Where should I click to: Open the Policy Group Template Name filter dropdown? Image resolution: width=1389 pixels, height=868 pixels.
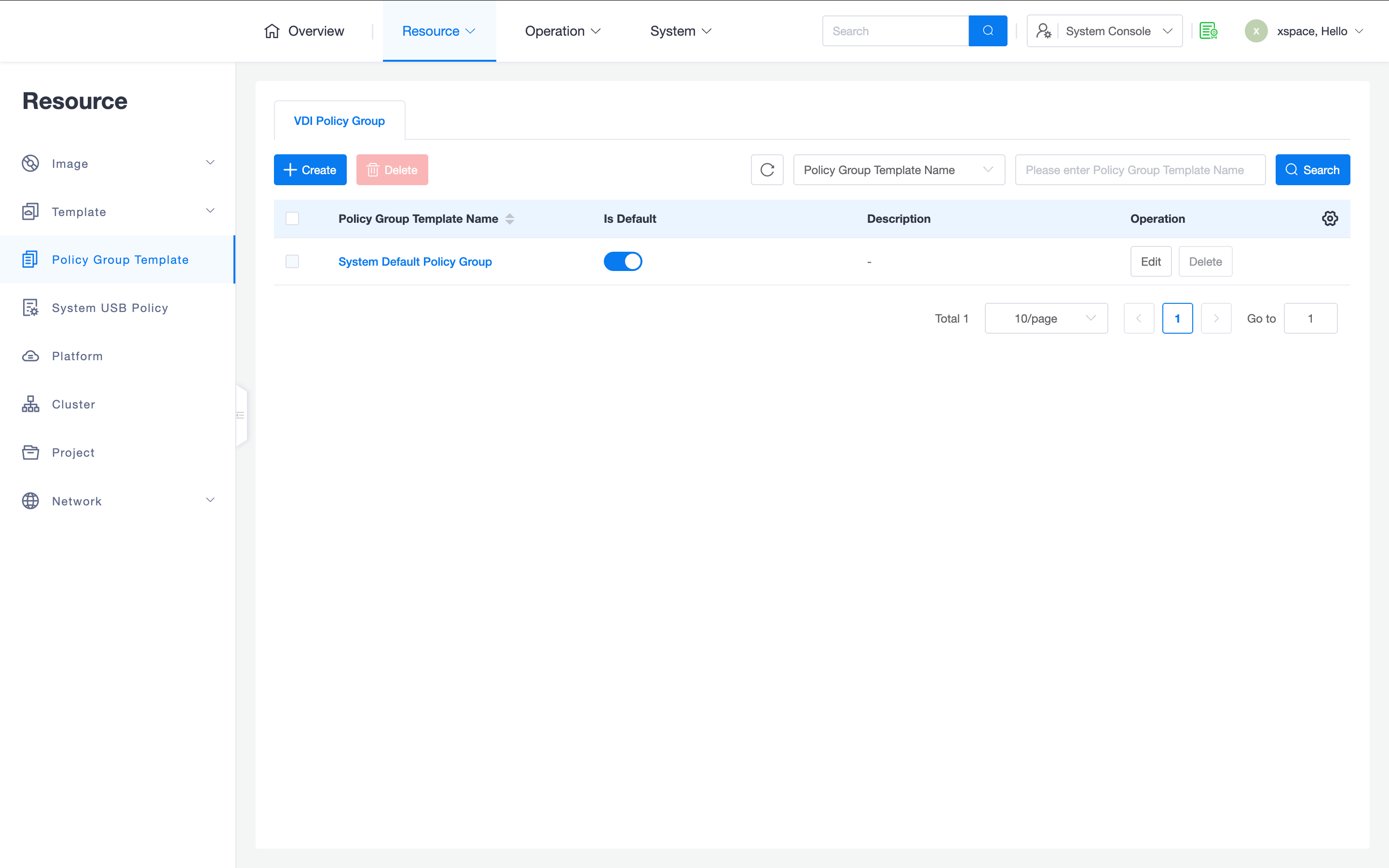coord(898,170)
